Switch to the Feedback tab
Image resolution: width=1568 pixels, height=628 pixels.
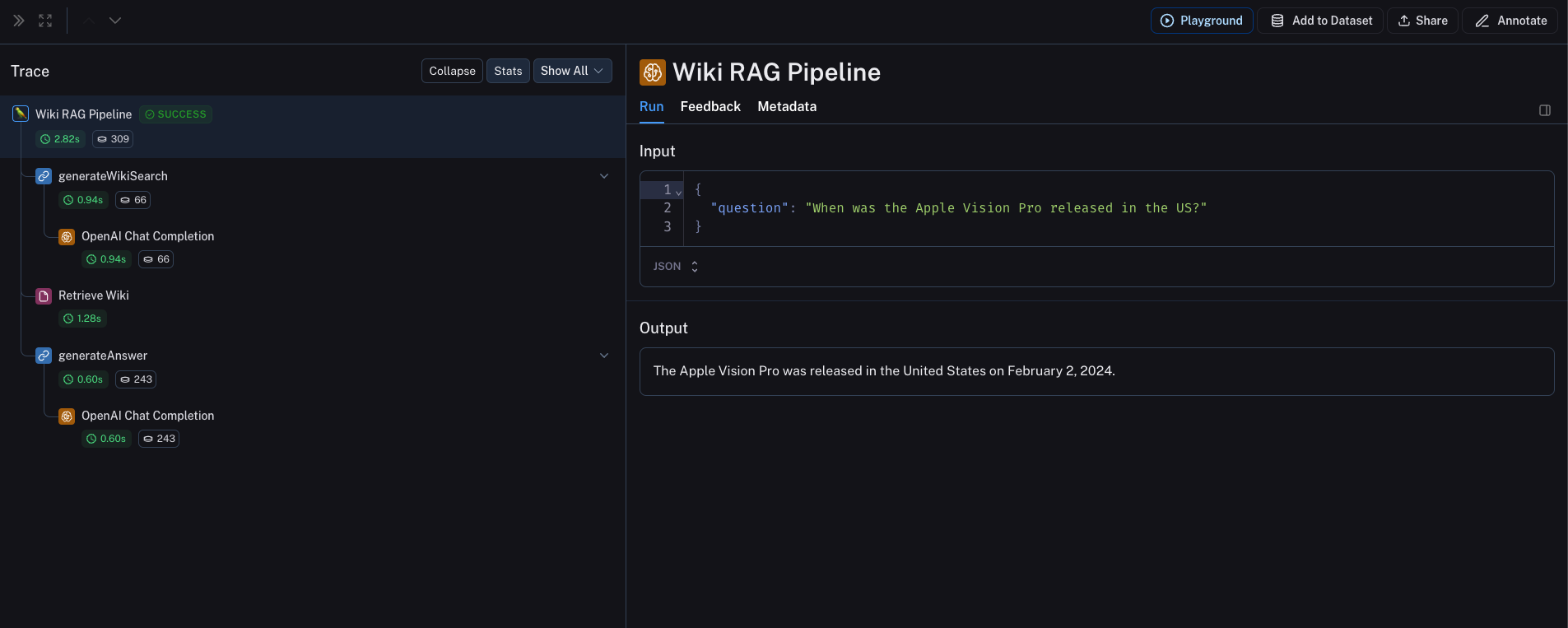click(x=710, y=107)
